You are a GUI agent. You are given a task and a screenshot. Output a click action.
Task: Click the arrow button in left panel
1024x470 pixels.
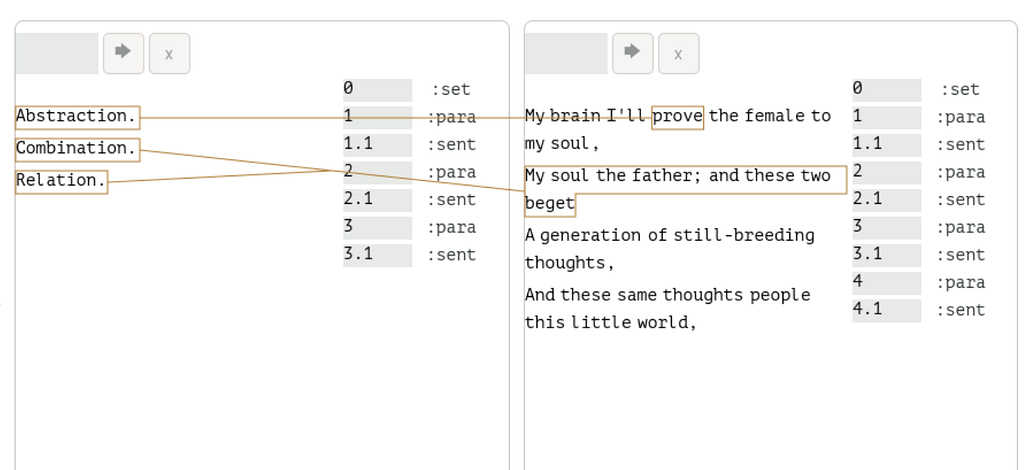coord(123,54)
